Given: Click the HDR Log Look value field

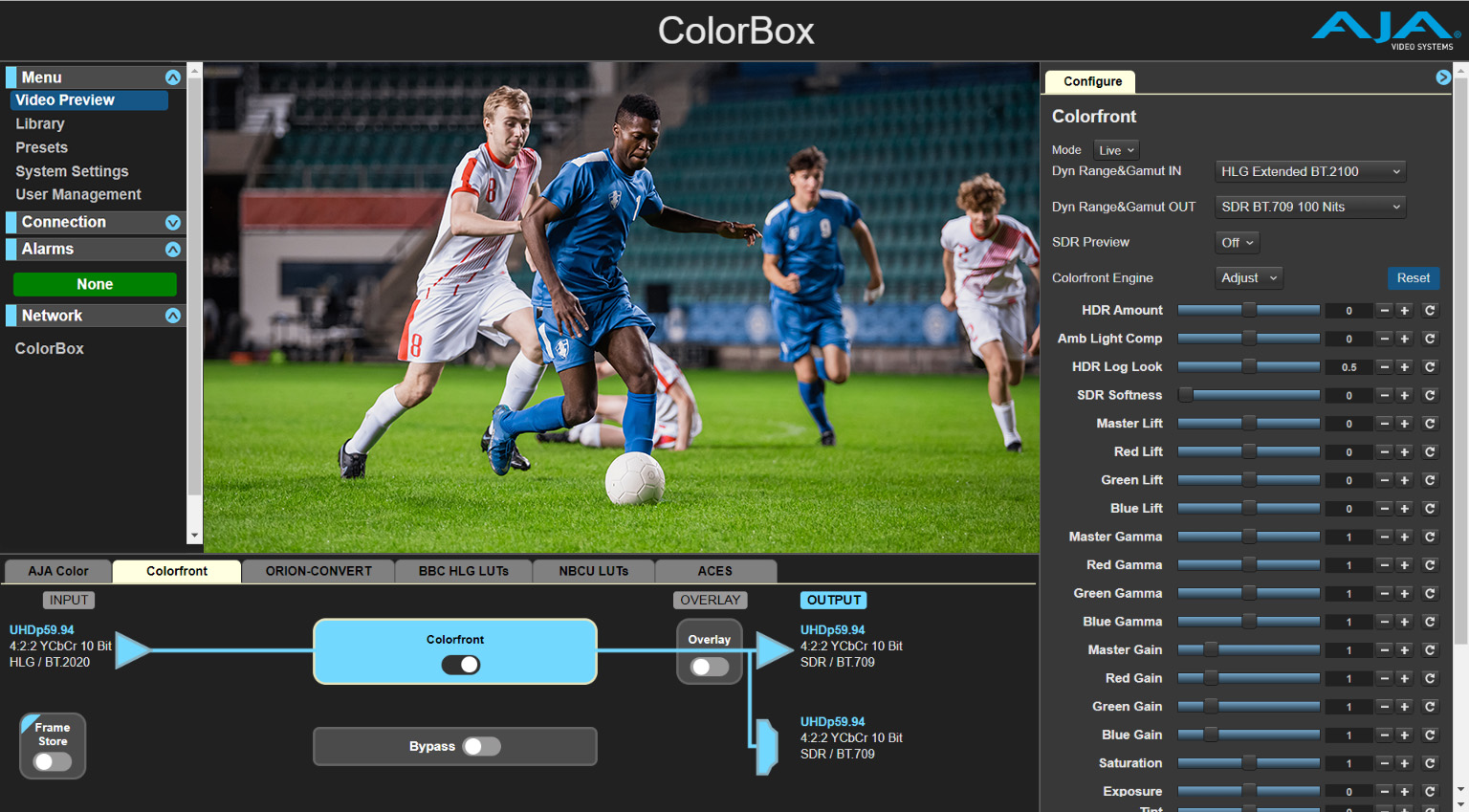Looking at the screenshot, I should (x=1348, y=367).
